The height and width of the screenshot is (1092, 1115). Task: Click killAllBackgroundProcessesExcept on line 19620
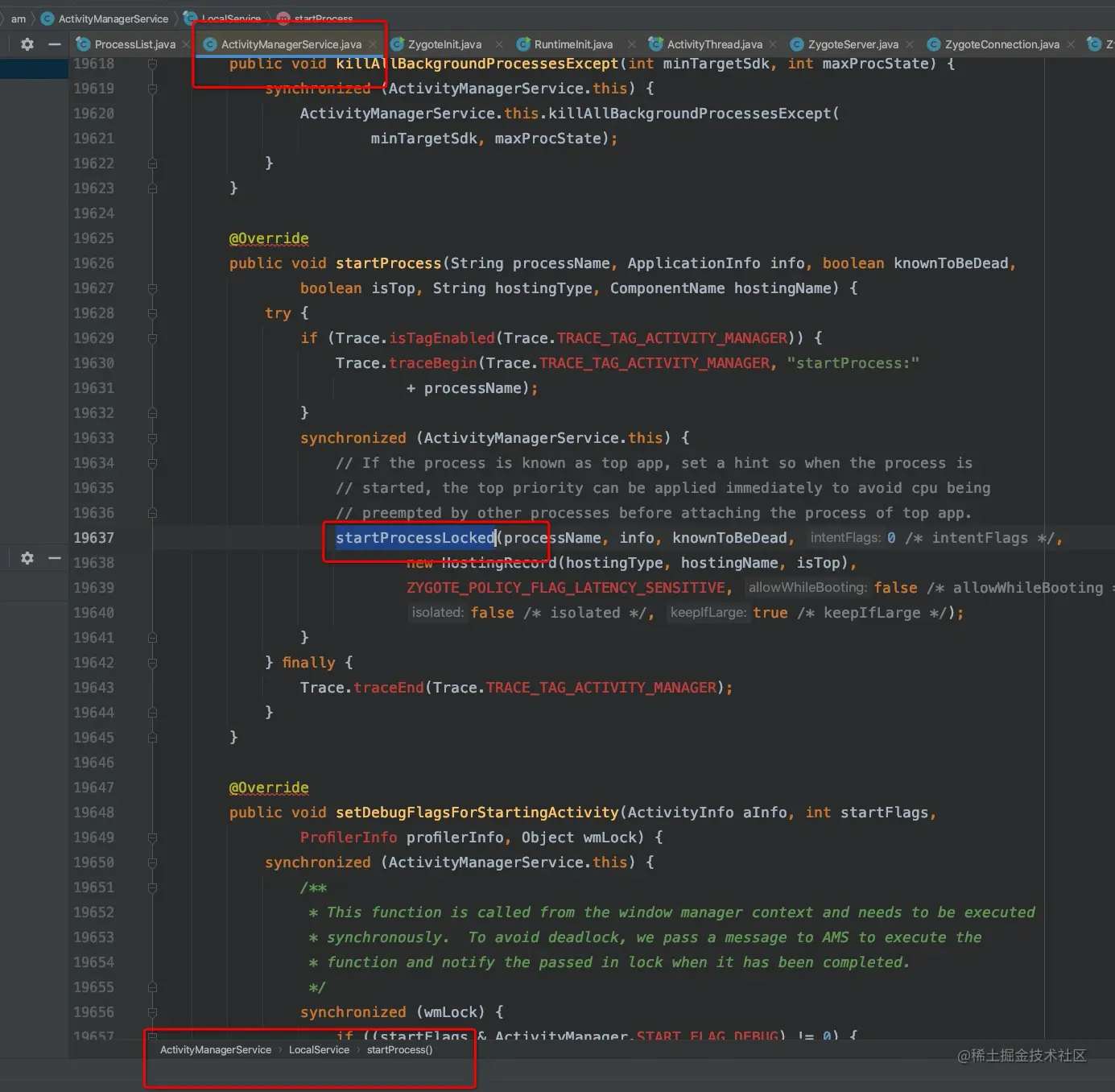(690, 114)
